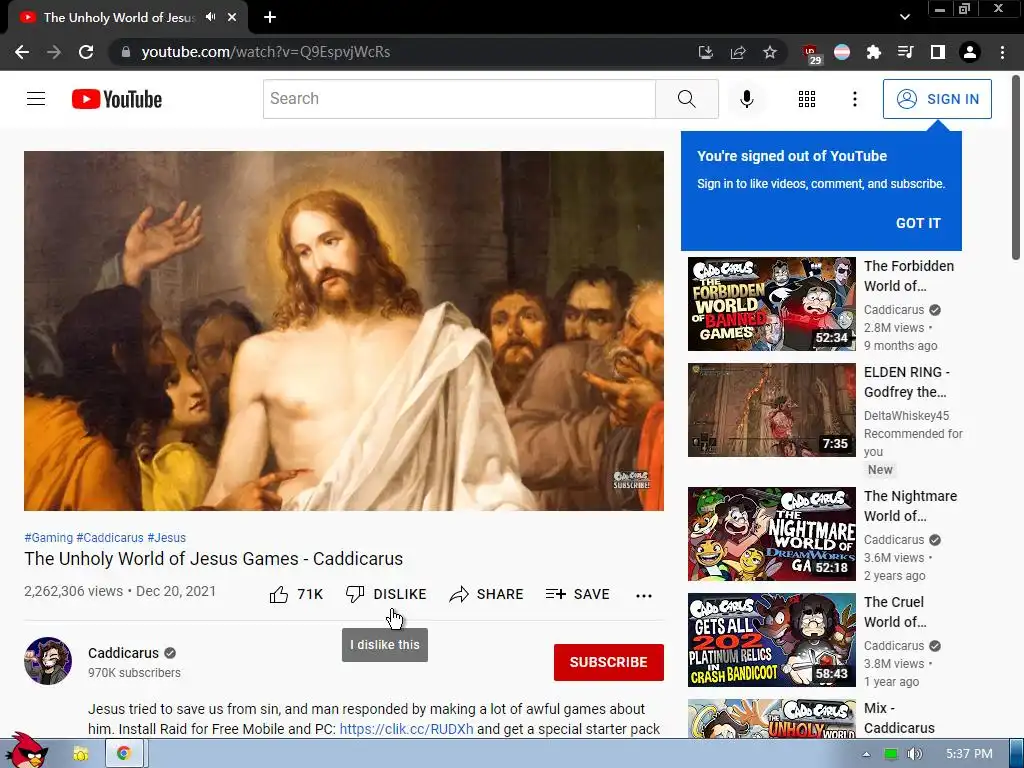The image size is (1024, 768).
Task: Open the striped round extension icon
Action: pyautogui.click(x=842, y=52)
